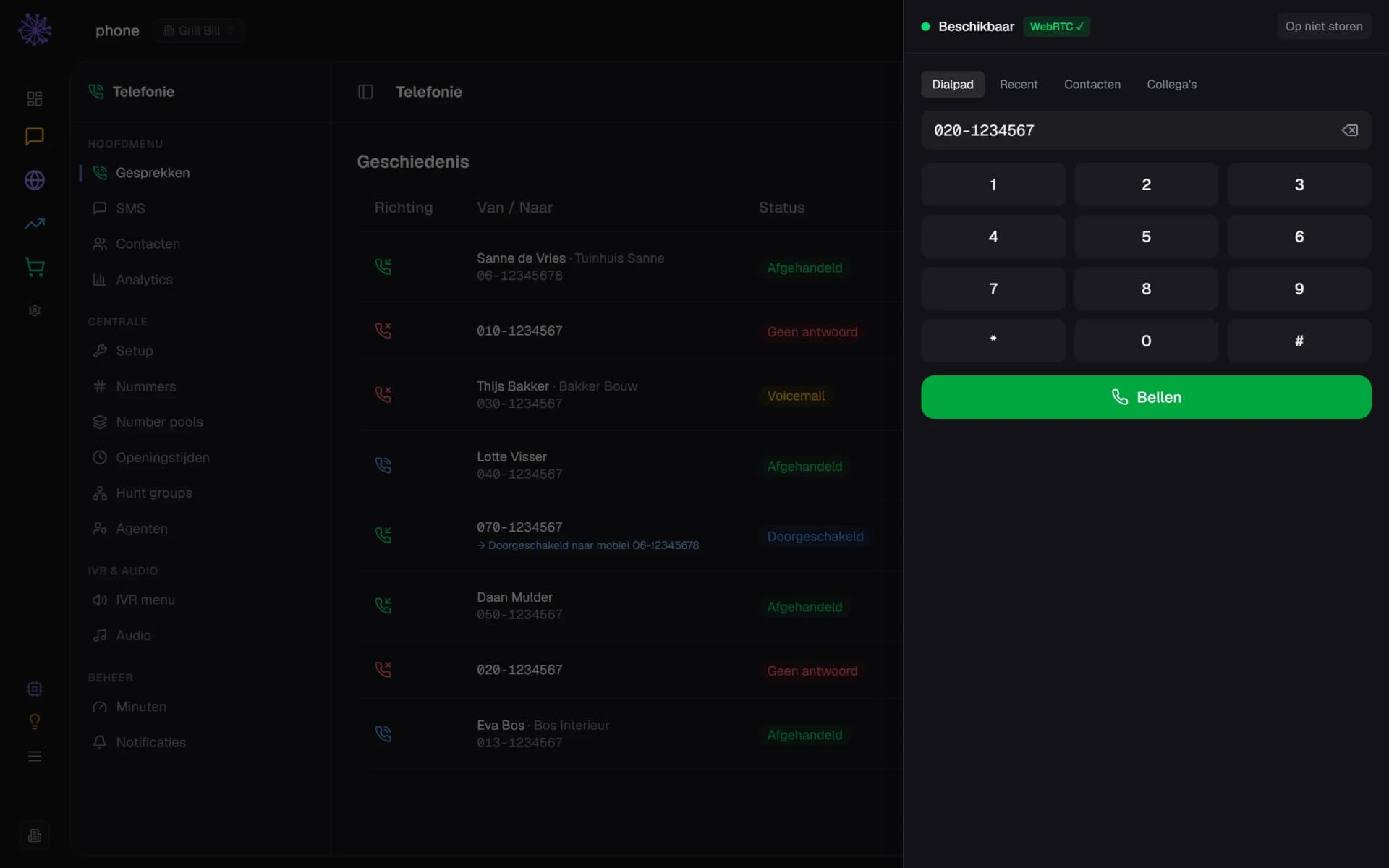Click Doorgeschakeld naar mobiel 06-12345678 link

[587, 545]
